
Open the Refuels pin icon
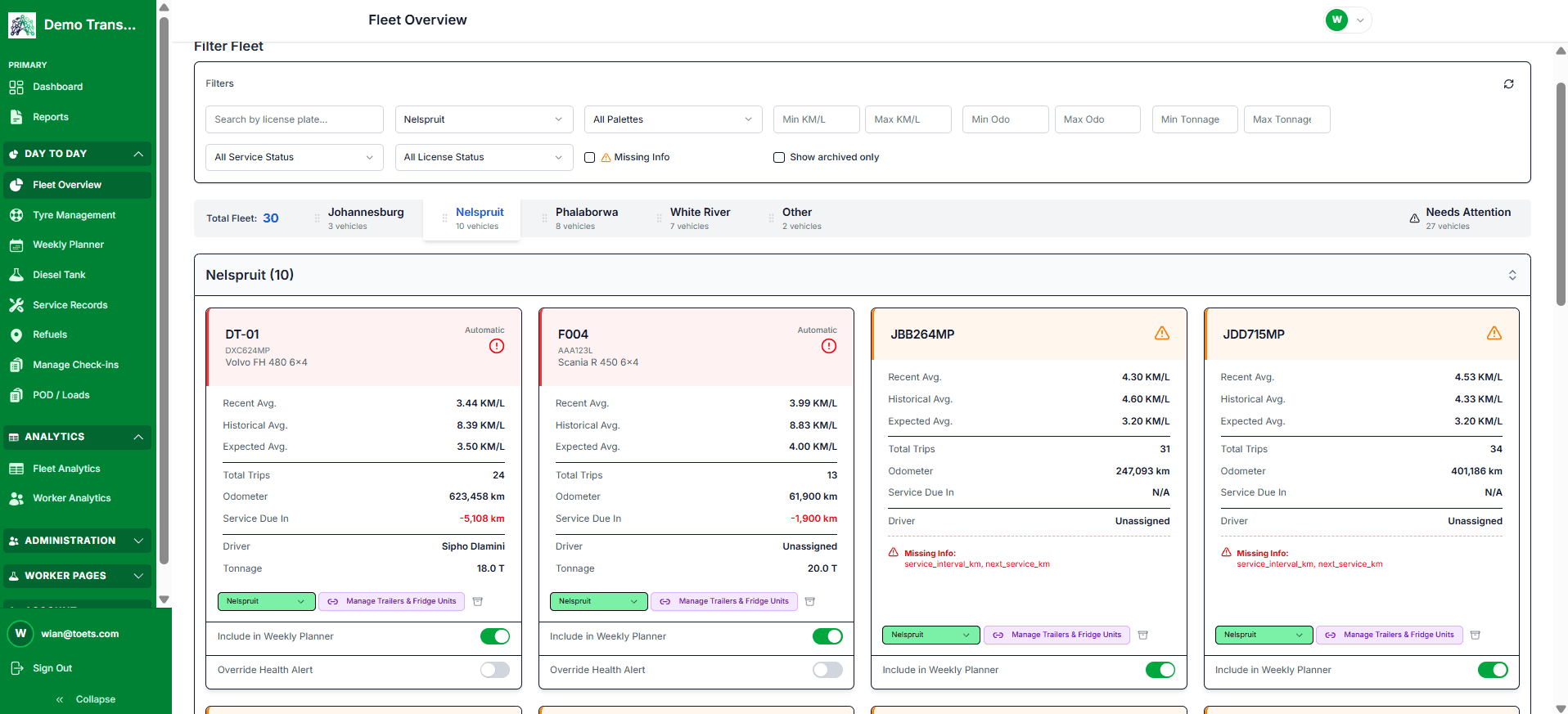16,335
